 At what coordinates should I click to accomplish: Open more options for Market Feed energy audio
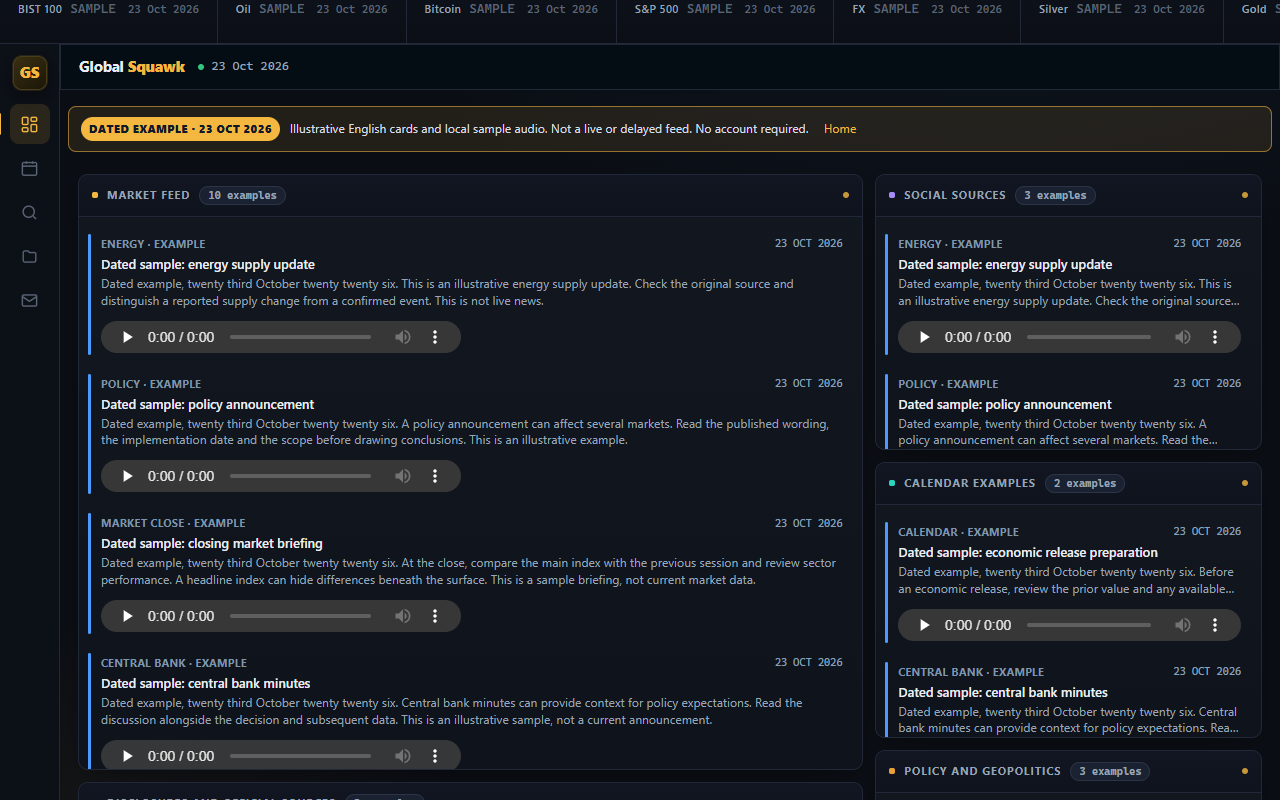pos(435,337)
